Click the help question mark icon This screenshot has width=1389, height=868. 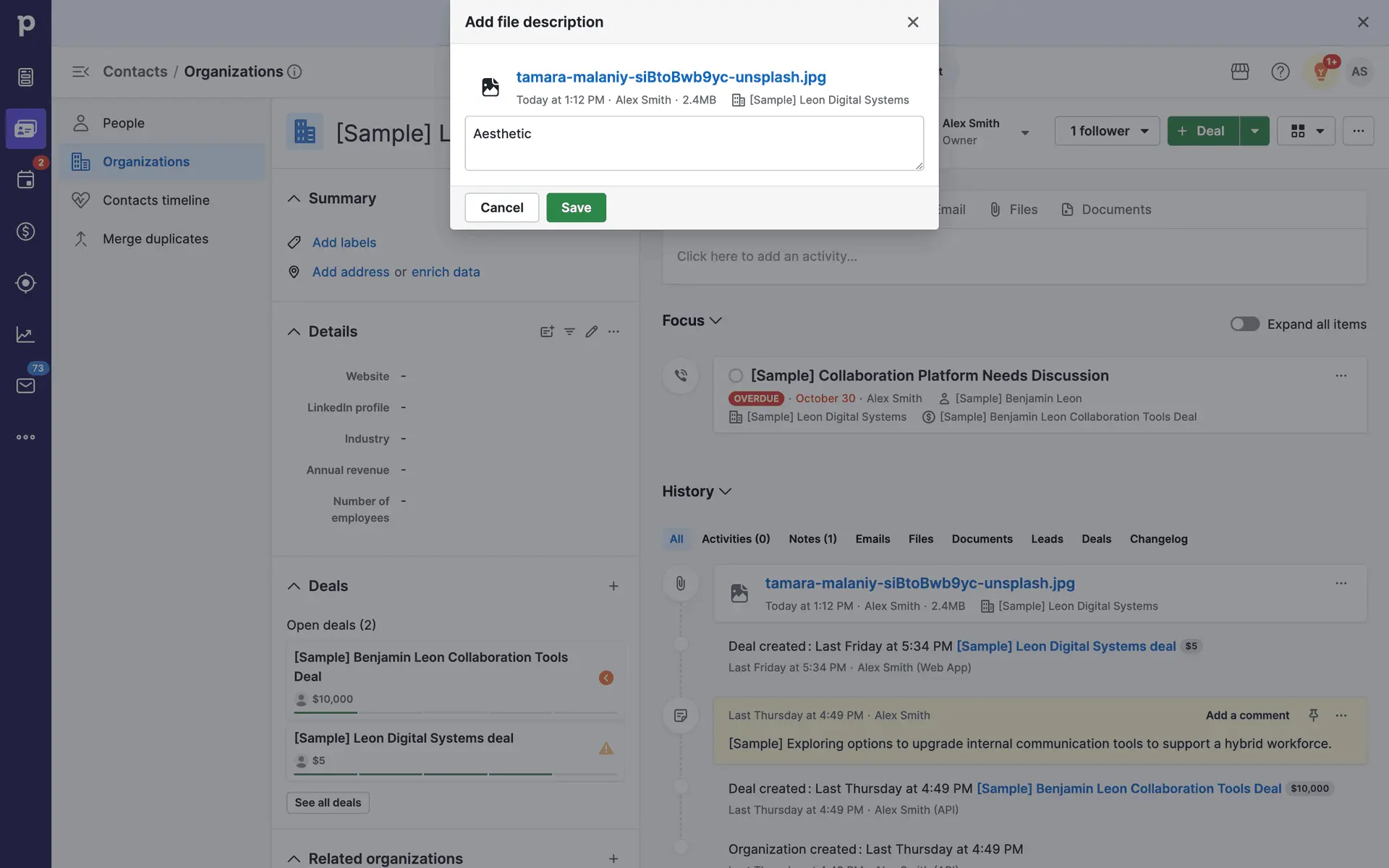pos(1280,72)
